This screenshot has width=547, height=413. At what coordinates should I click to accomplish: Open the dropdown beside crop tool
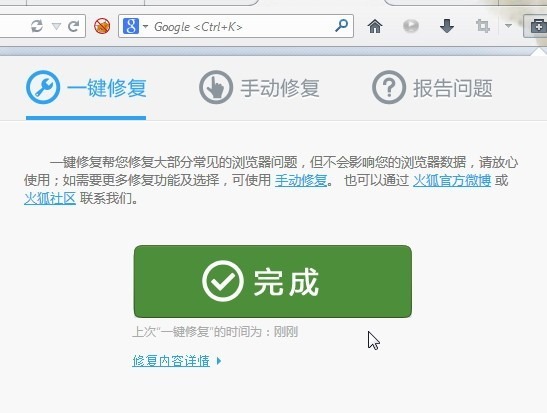coord(508,26)
